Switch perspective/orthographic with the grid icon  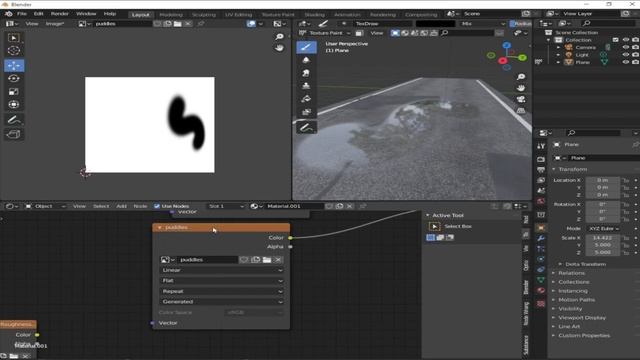click(x=521, y=111)
